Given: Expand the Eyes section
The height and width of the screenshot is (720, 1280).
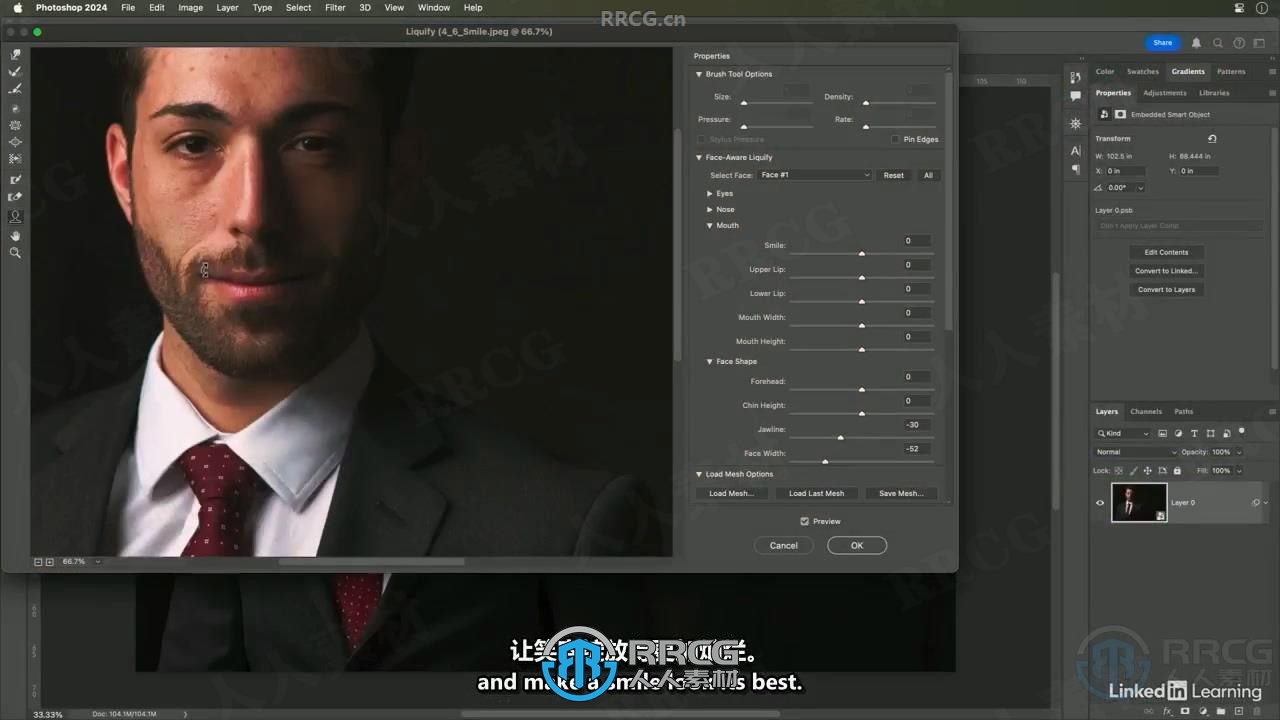Looking at the screenshot, I should [x=709, y=193].
